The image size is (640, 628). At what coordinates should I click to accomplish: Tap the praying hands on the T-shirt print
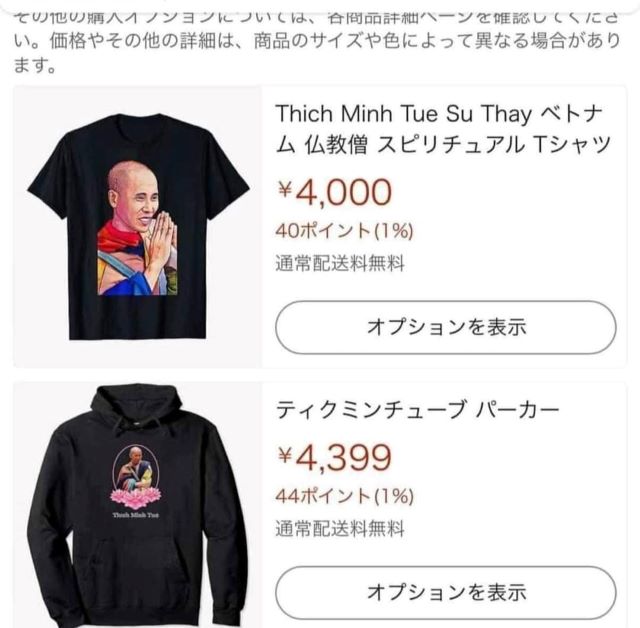[161, 246]
